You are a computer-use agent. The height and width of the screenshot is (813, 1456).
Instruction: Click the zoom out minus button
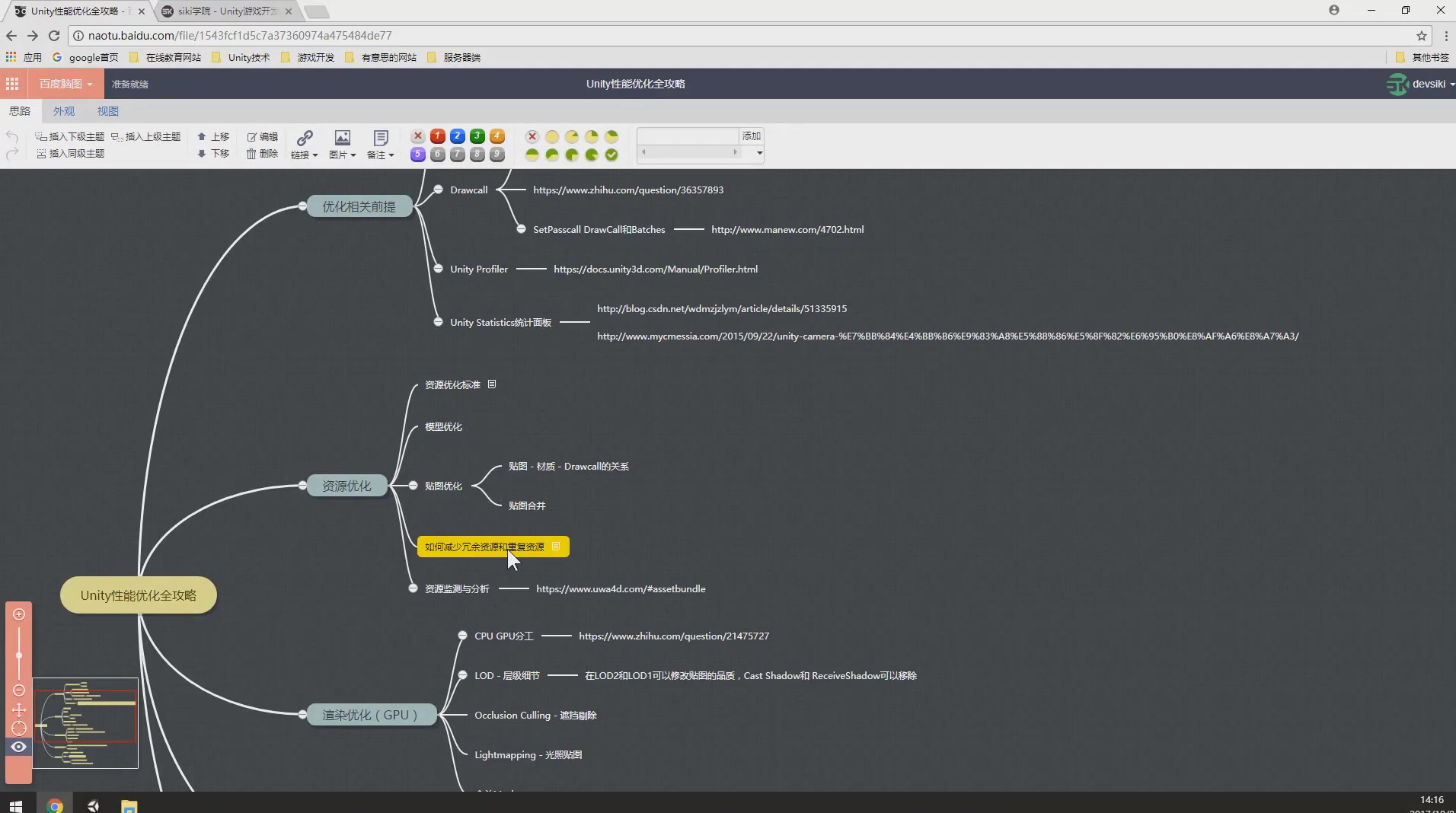tap(19, 690)
